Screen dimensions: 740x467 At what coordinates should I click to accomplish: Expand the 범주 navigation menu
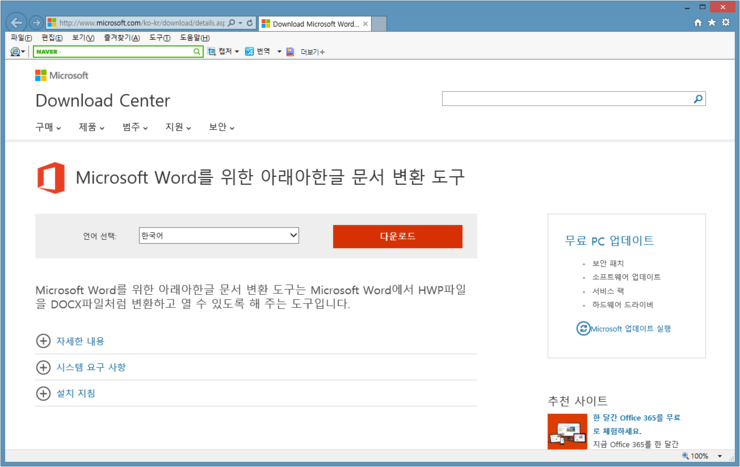pyautogui.click(x=135, y=127)
